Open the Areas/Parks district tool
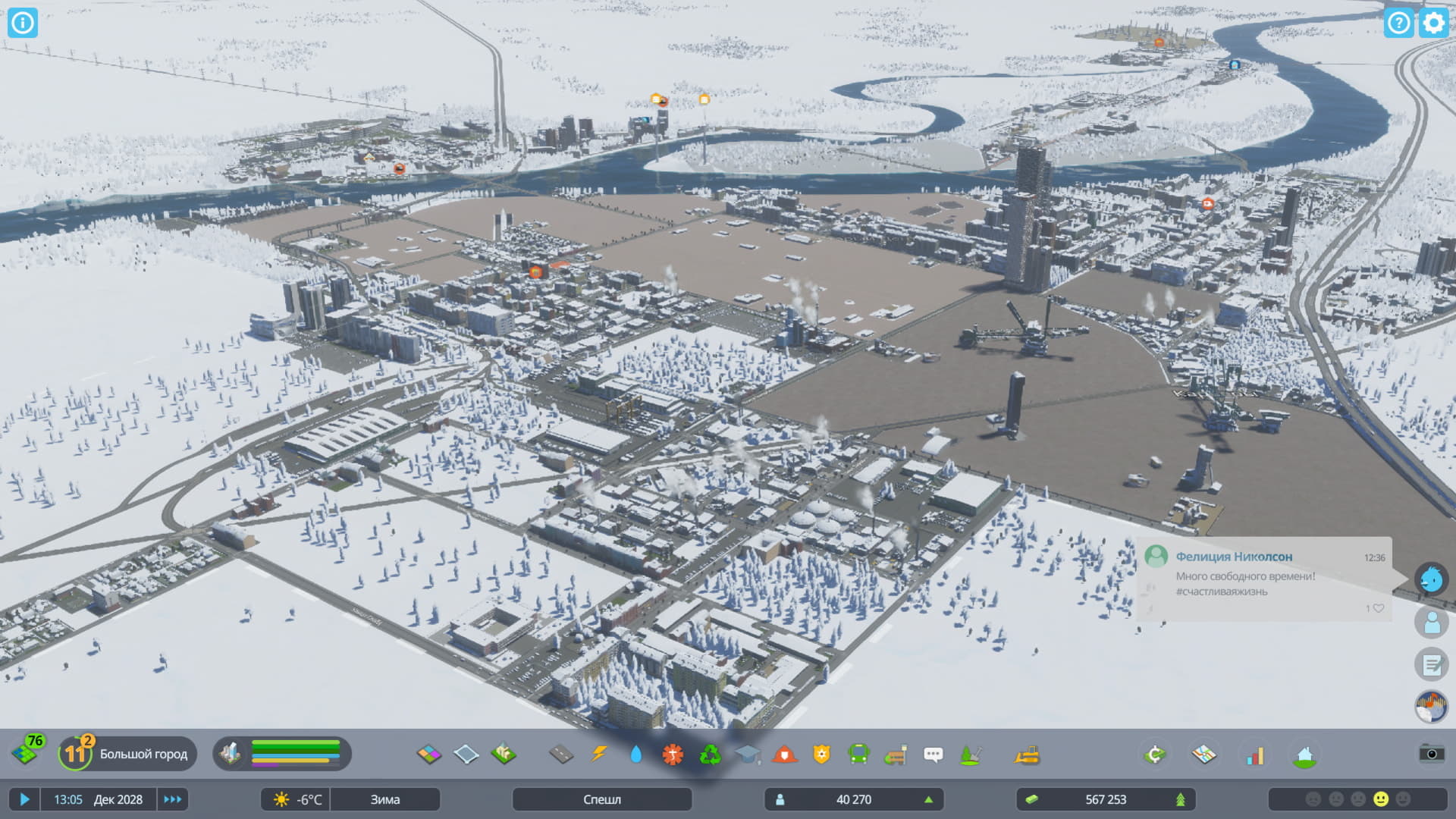1456x819 pixels. coord(504,754)
